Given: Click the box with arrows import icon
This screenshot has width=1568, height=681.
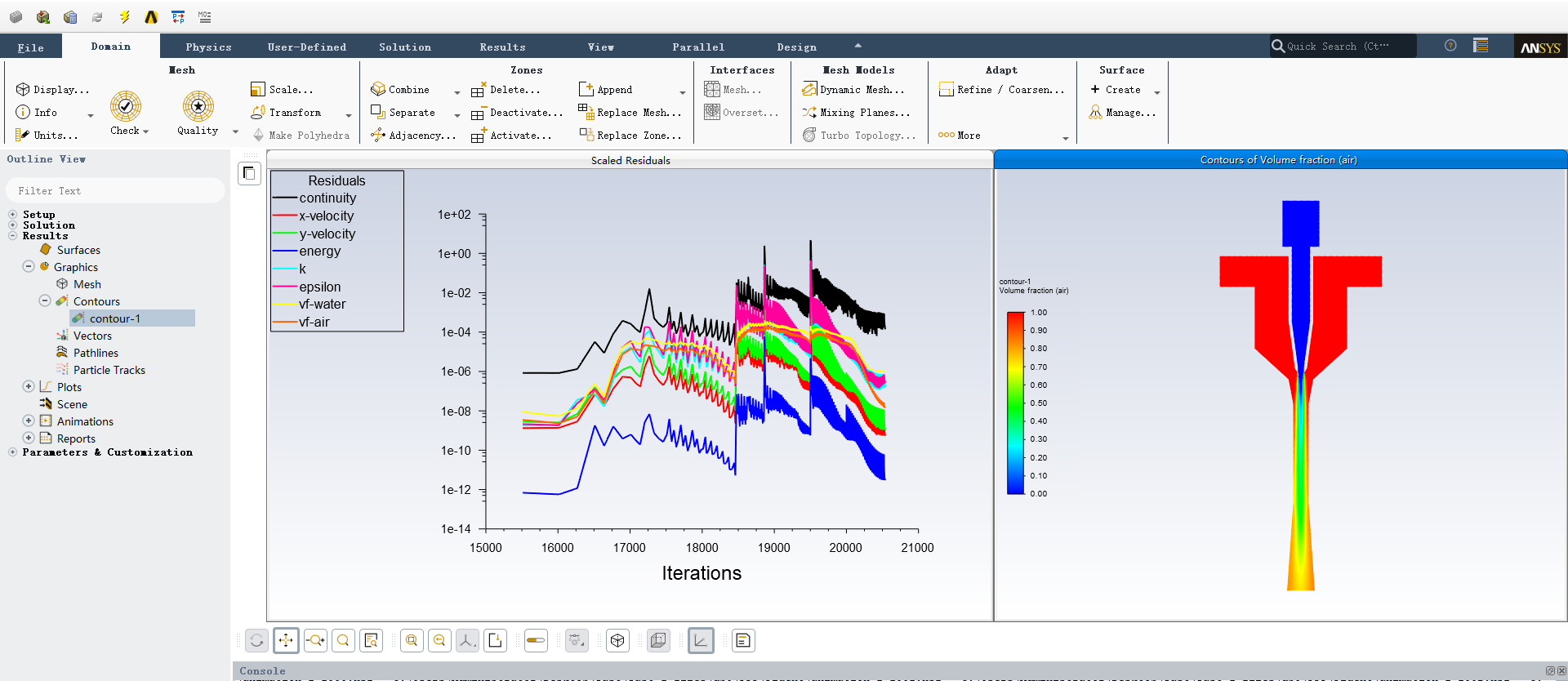Looking at the screenshot, I should pos(43,16).
